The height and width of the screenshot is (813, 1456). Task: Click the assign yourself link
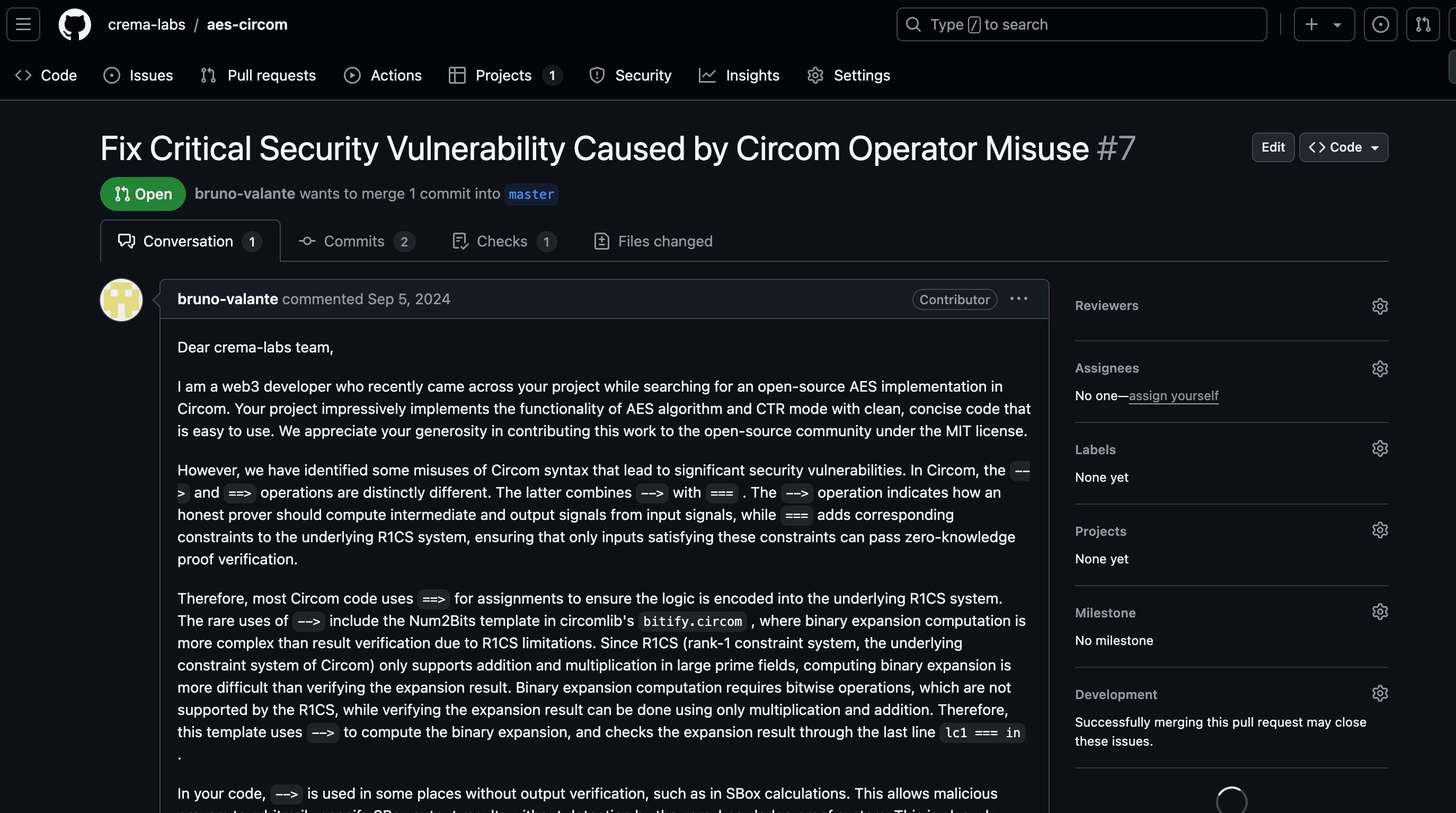(x=1174, y=396)
